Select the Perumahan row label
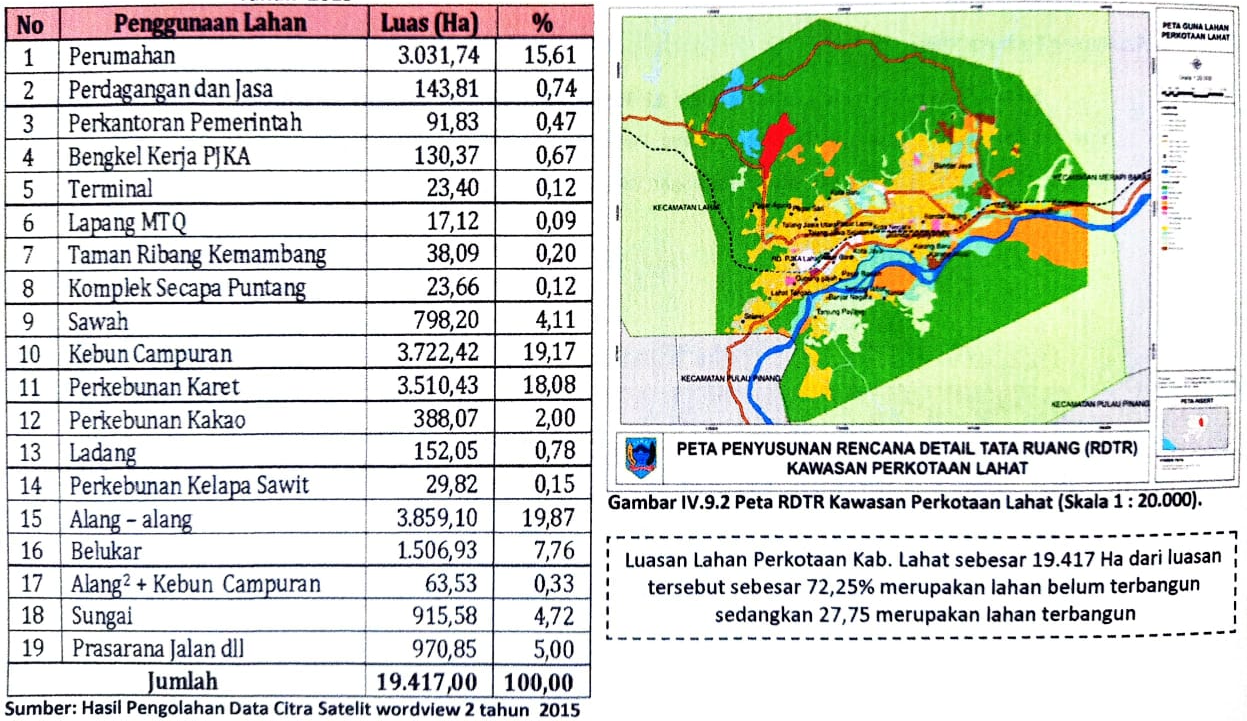This screenshot has height=721, width=1247. 122,56
